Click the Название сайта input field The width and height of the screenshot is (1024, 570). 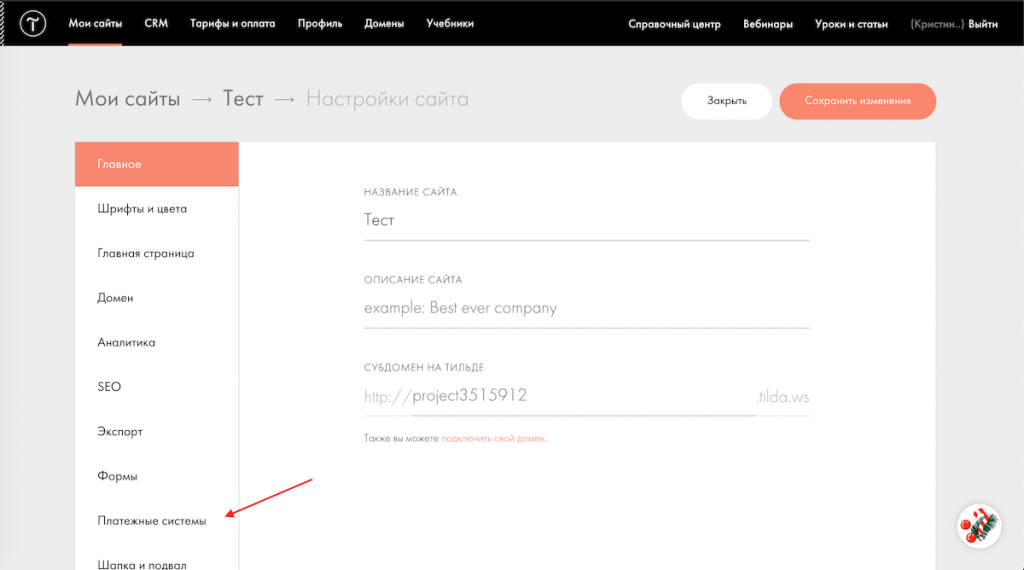pos(586,220)
